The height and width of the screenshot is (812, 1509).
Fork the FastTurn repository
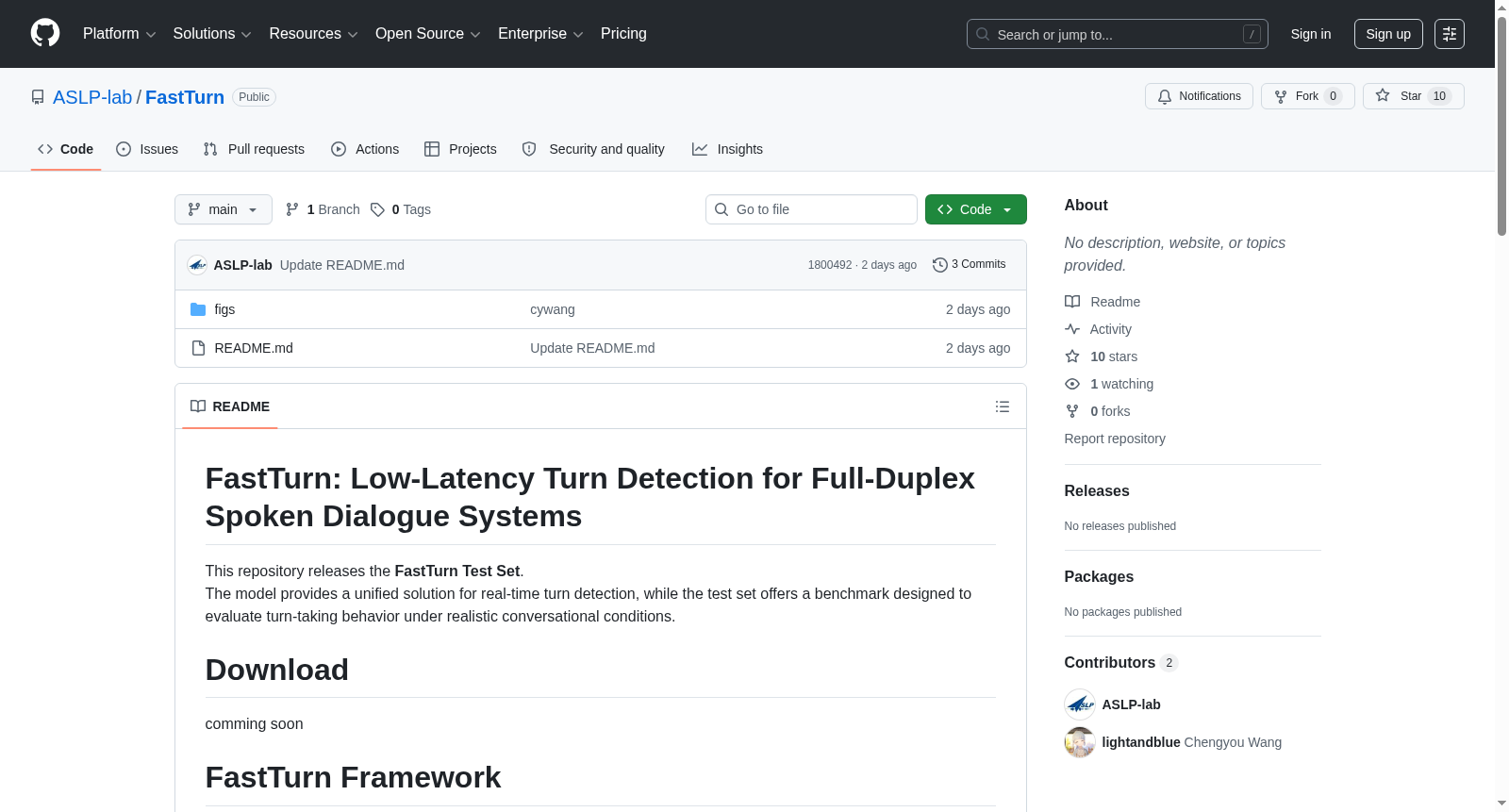tap(1307, 96)
